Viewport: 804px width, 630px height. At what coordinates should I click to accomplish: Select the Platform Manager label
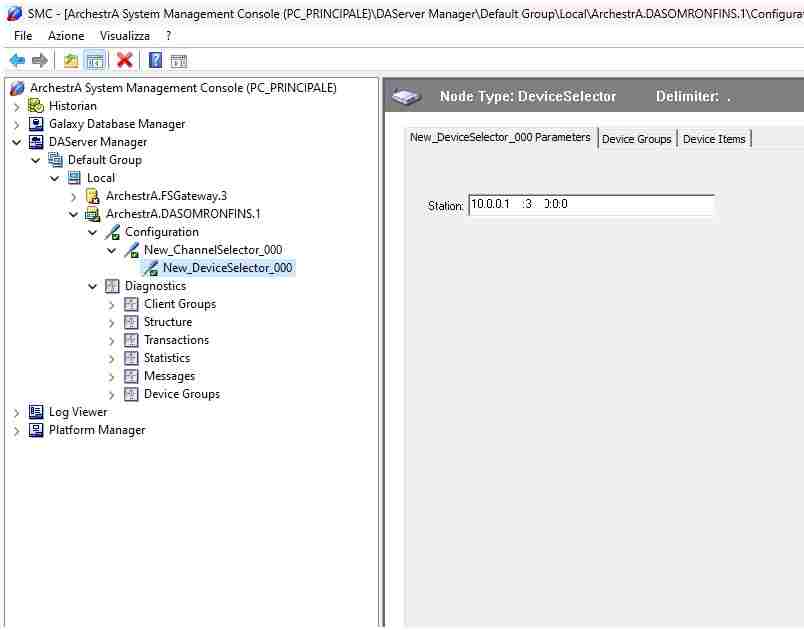[97, 430]
